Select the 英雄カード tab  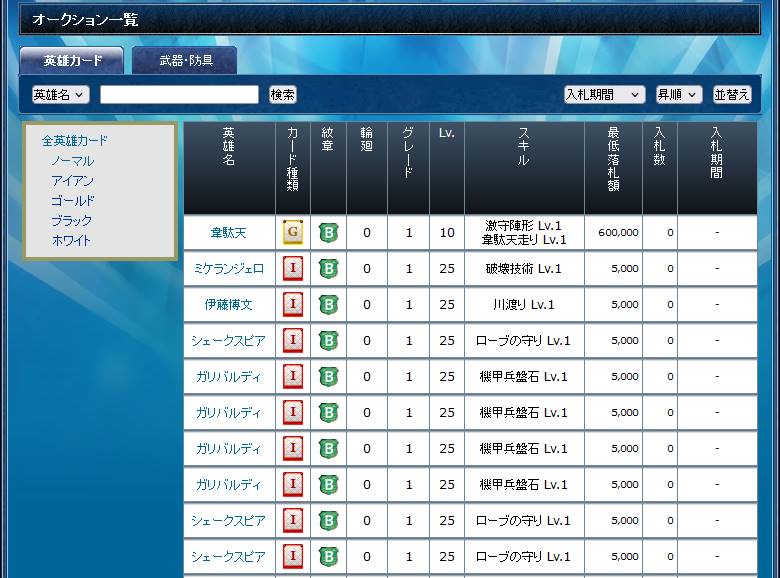72,61
